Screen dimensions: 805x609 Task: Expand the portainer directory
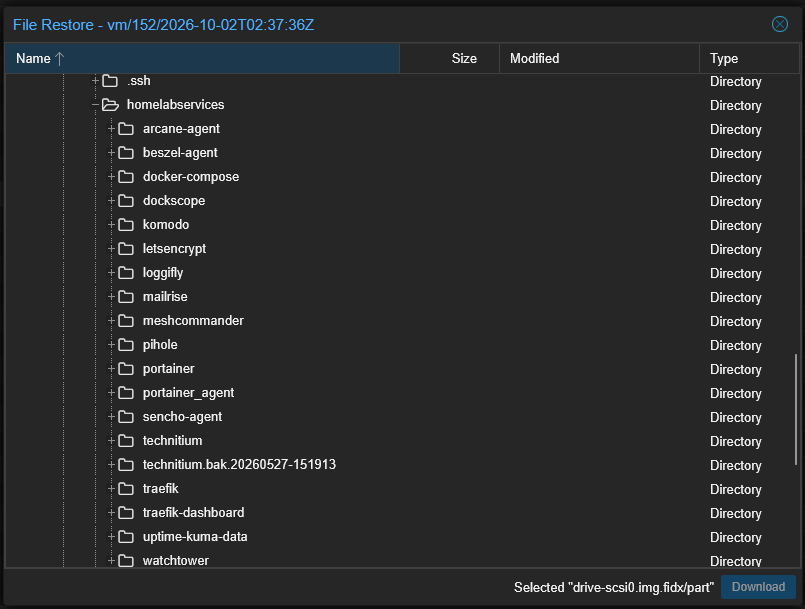pos(111,368)
